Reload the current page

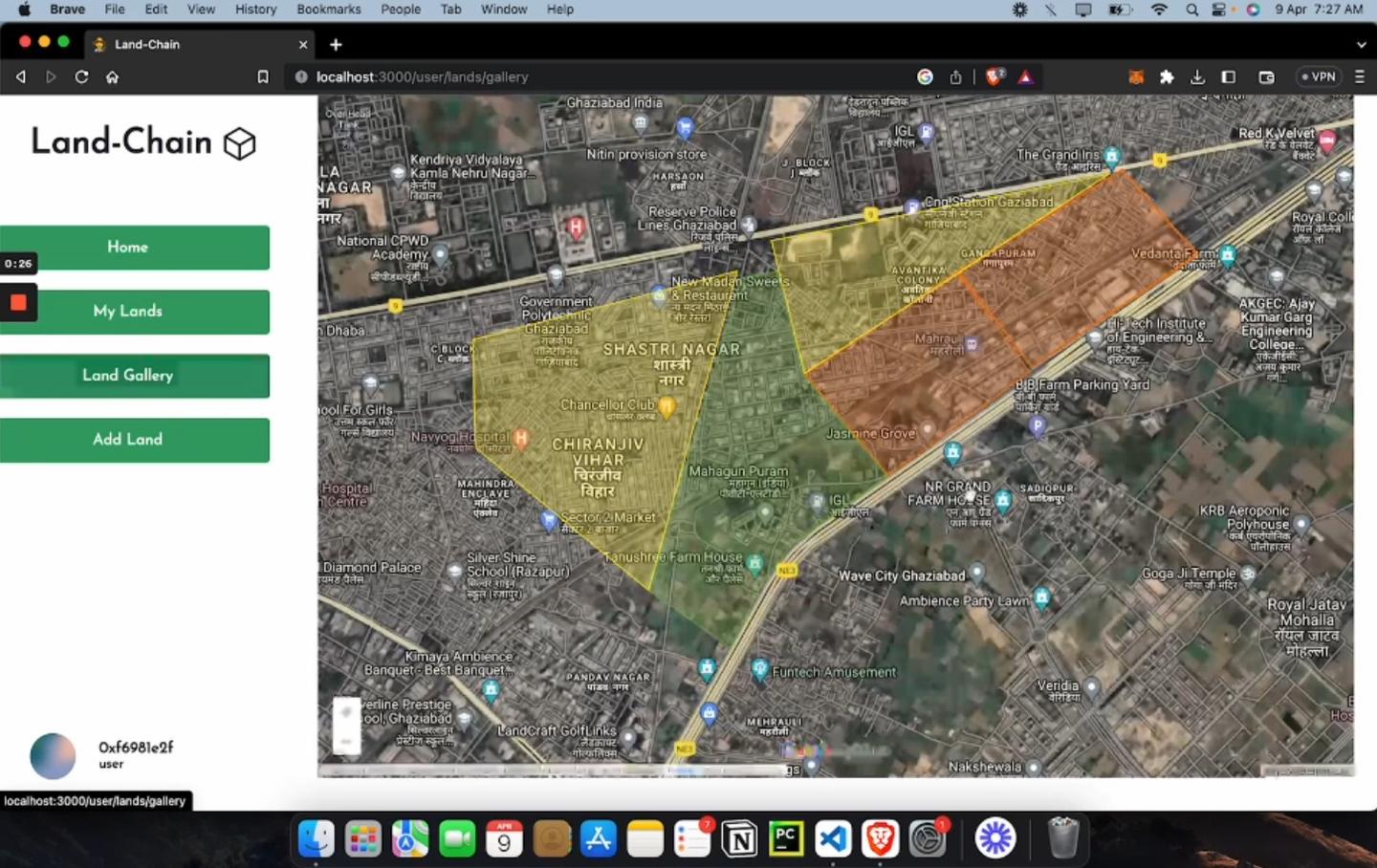pyautogui.click(x=81, y=76)
